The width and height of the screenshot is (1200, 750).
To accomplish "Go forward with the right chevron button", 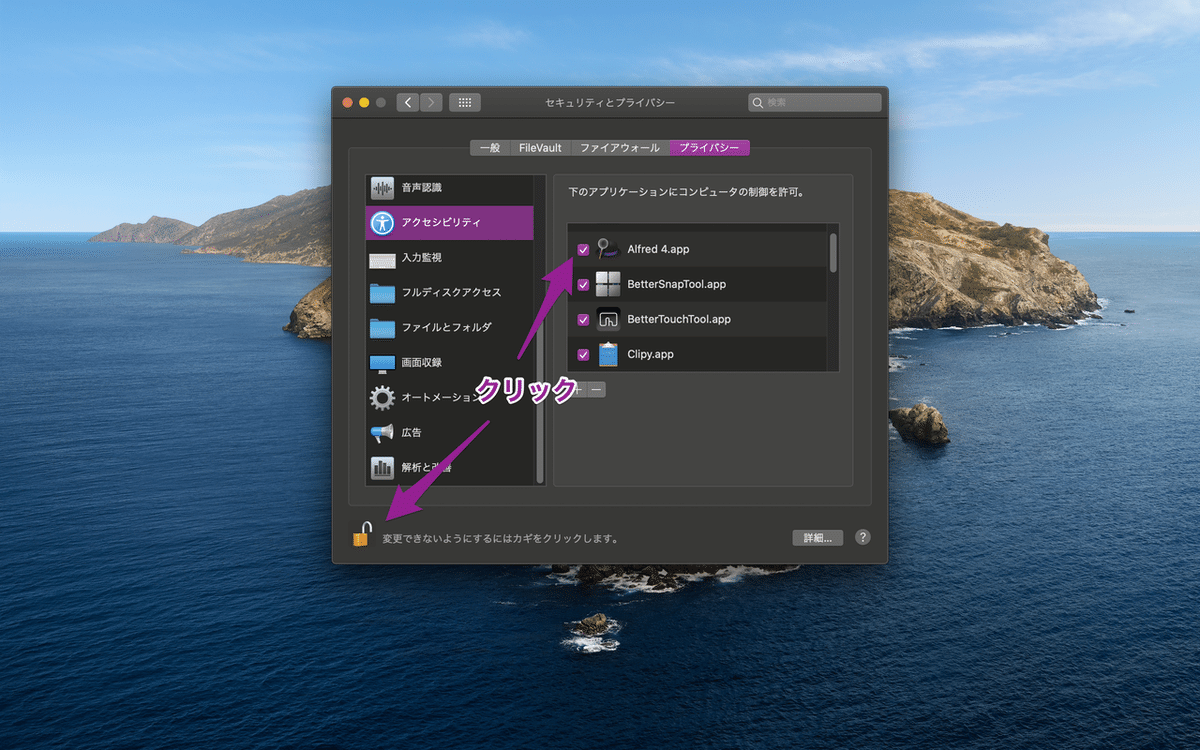I will point(431,102).
